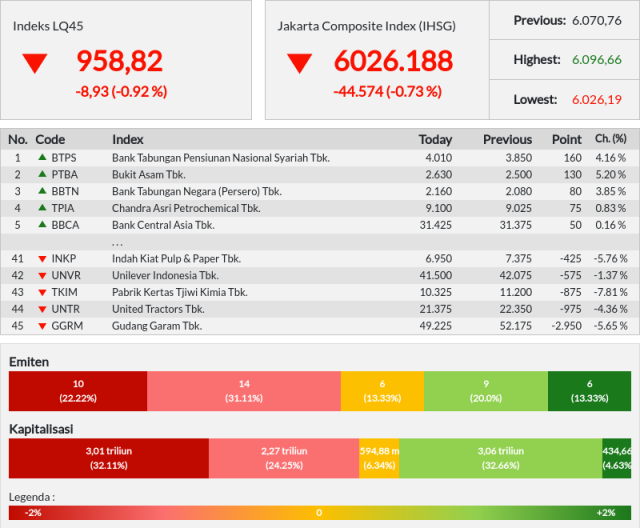The width and height of the screenshot is (640, 528).
Task: Click pink Kapitalisasi segment 2,27 triliun
Action: pos(284,458)
